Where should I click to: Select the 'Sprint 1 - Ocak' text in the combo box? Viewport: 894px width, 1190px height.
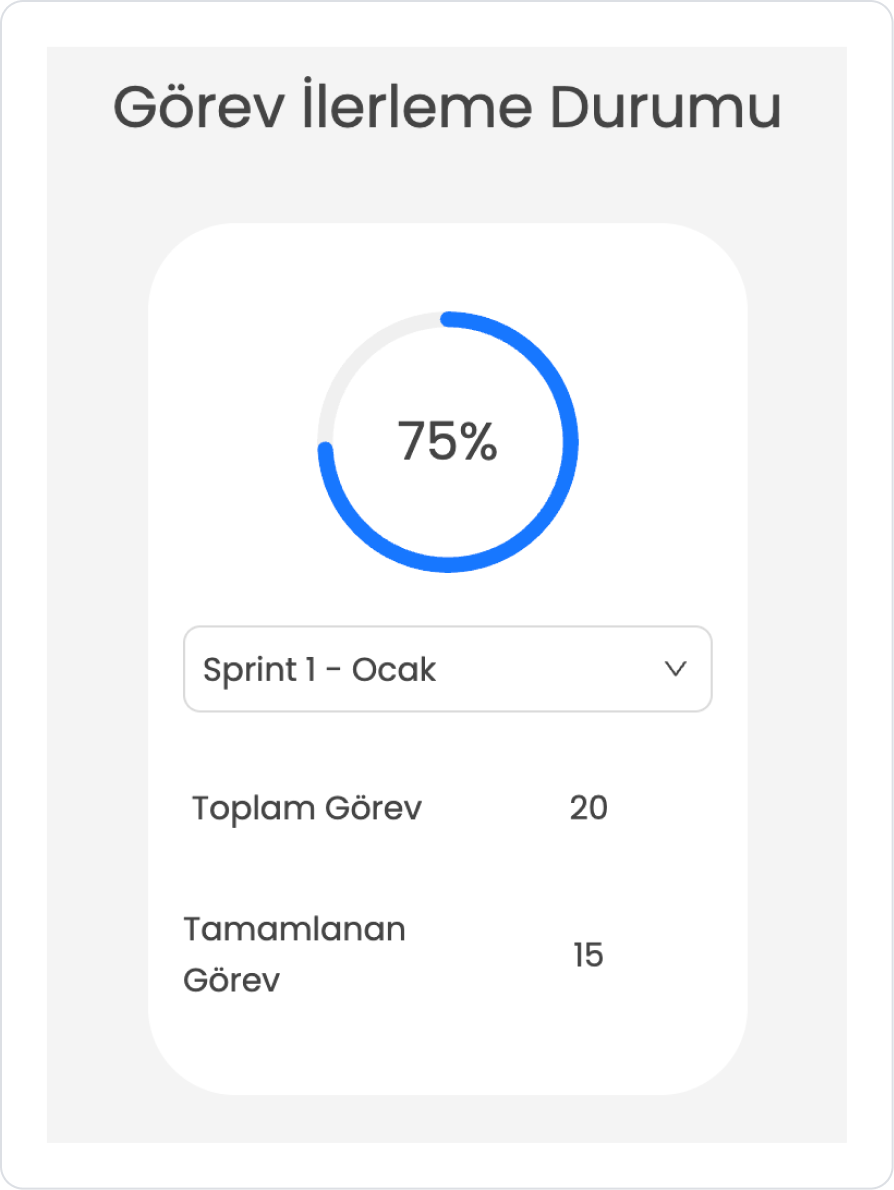tap(320, 670)
